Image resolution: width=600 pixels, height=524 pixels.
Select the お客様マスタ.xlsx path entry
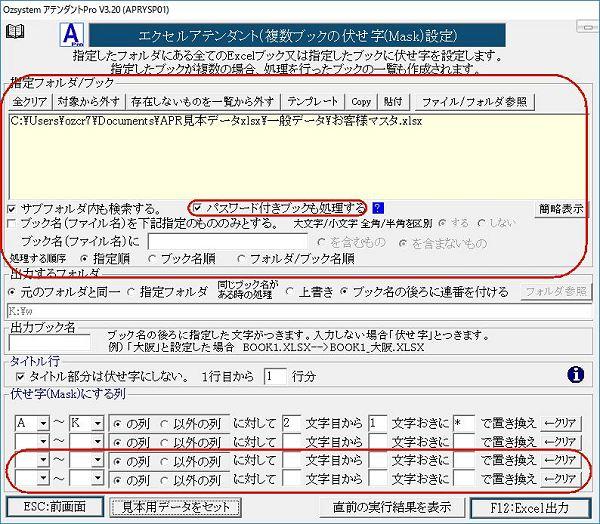tap(217, 122)
